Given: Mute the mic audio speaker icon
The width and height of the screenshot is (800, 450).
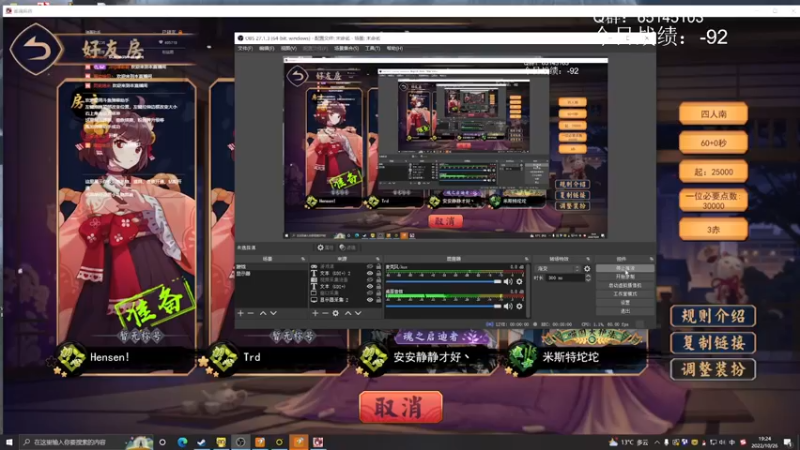Looking at the screenshot, I should (x=508, y=281).
